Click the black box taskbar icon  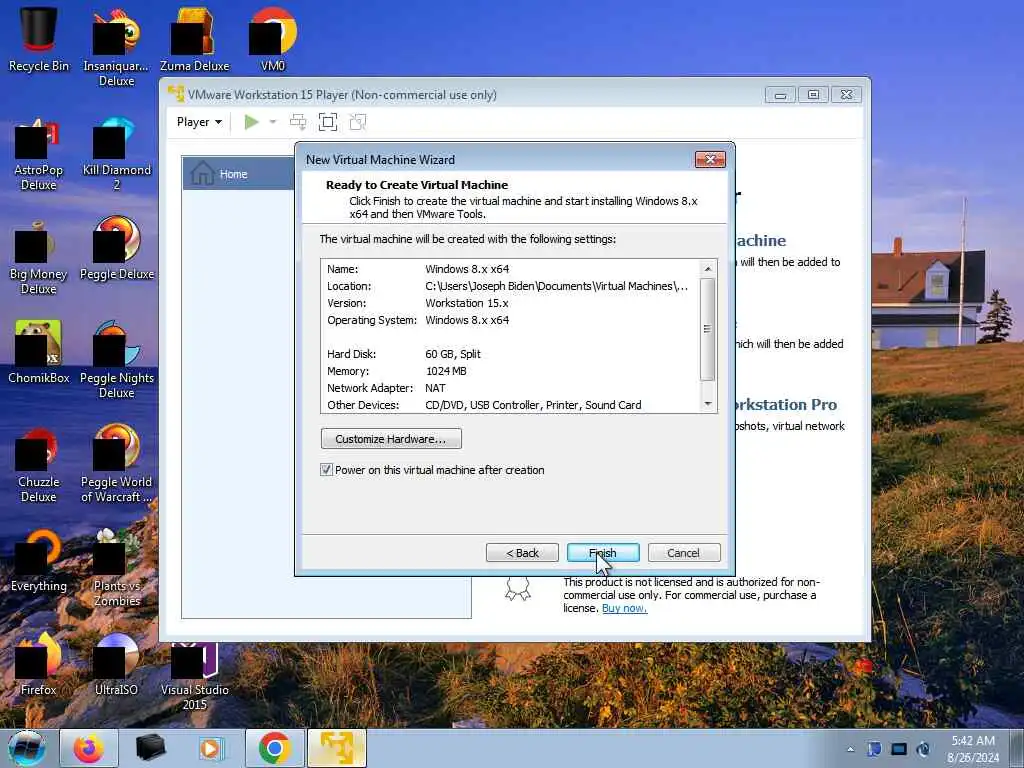(x=150, y=748)
